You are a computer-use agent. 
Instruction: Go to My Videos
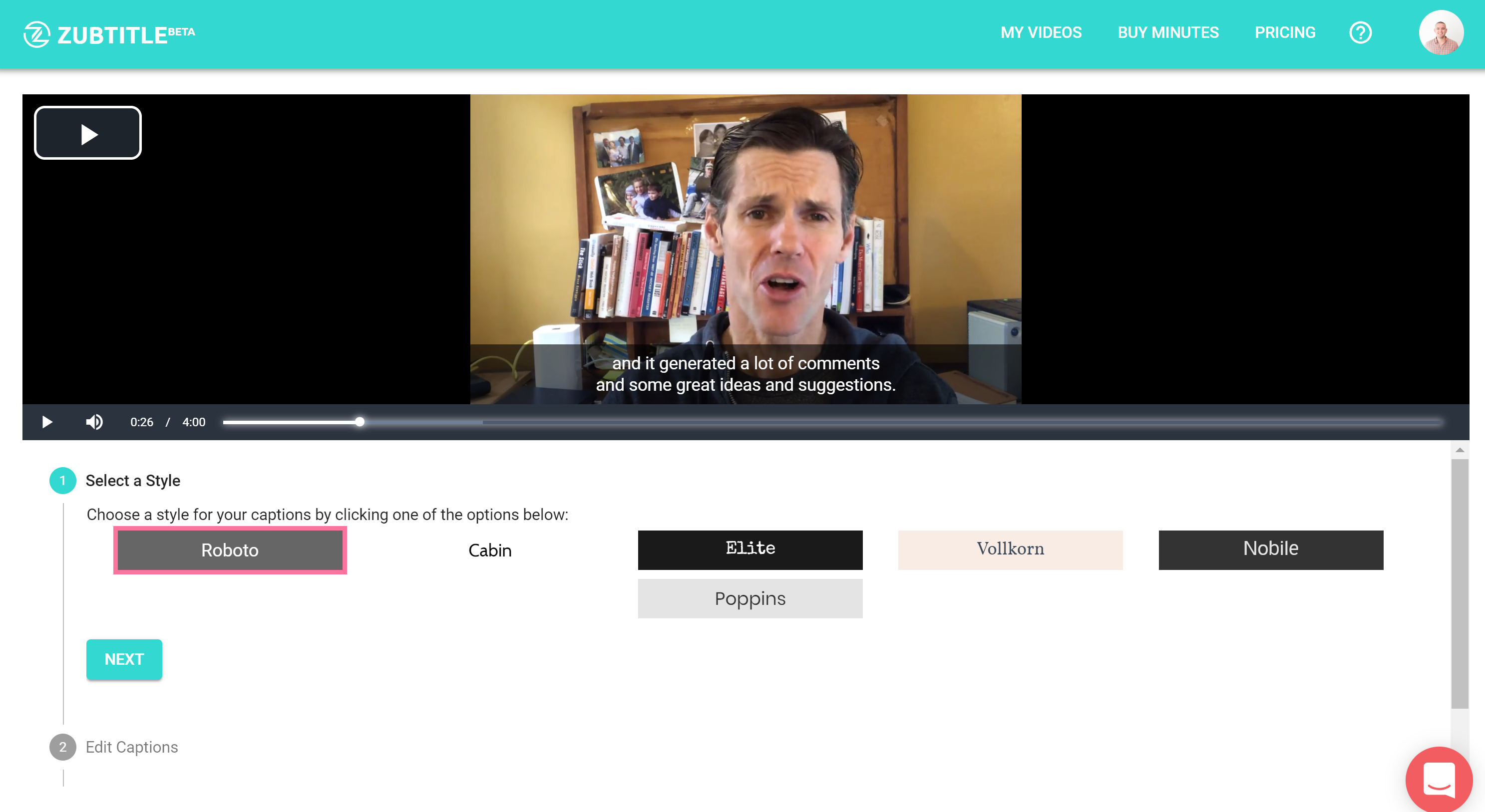pyautogui.click(x=1041, y=33)
